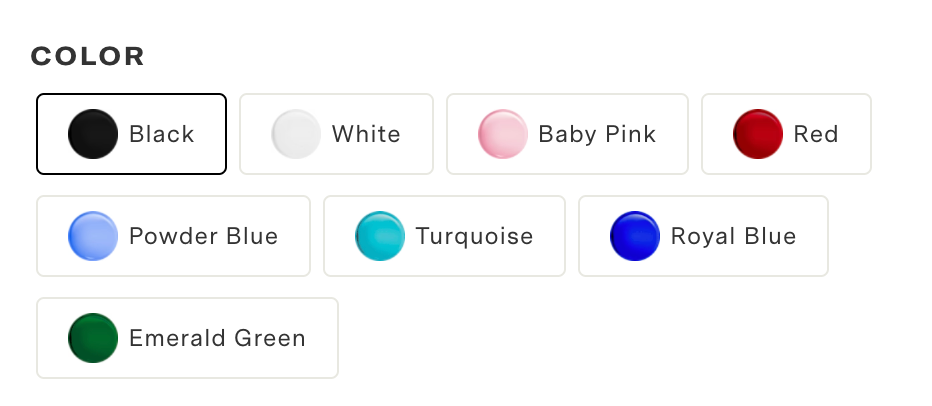Choose the "Powder Blue" text label
The width and height of the screenshot is (932, 406).
[204, 236]
